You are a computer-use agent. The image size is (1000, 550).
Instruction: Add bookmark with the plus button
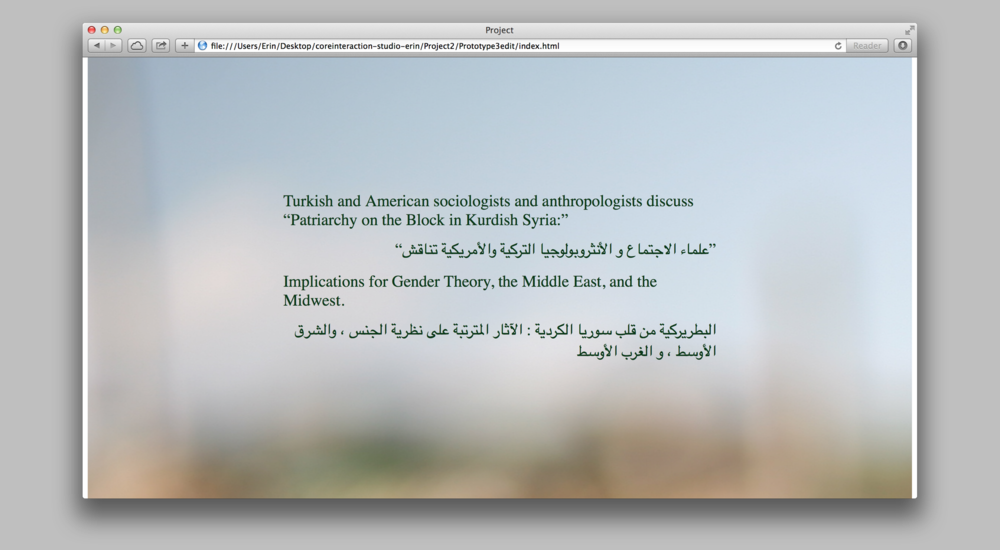[184, 46]
